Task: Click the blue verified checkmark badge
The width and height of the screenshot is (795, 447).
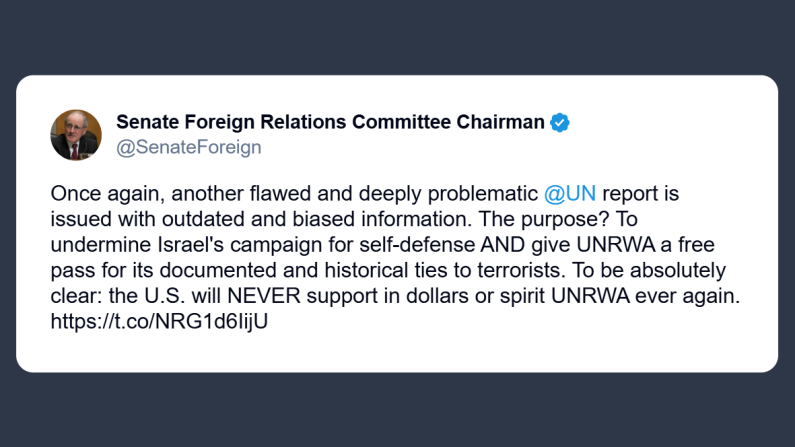Action: (x=561, y=123)
